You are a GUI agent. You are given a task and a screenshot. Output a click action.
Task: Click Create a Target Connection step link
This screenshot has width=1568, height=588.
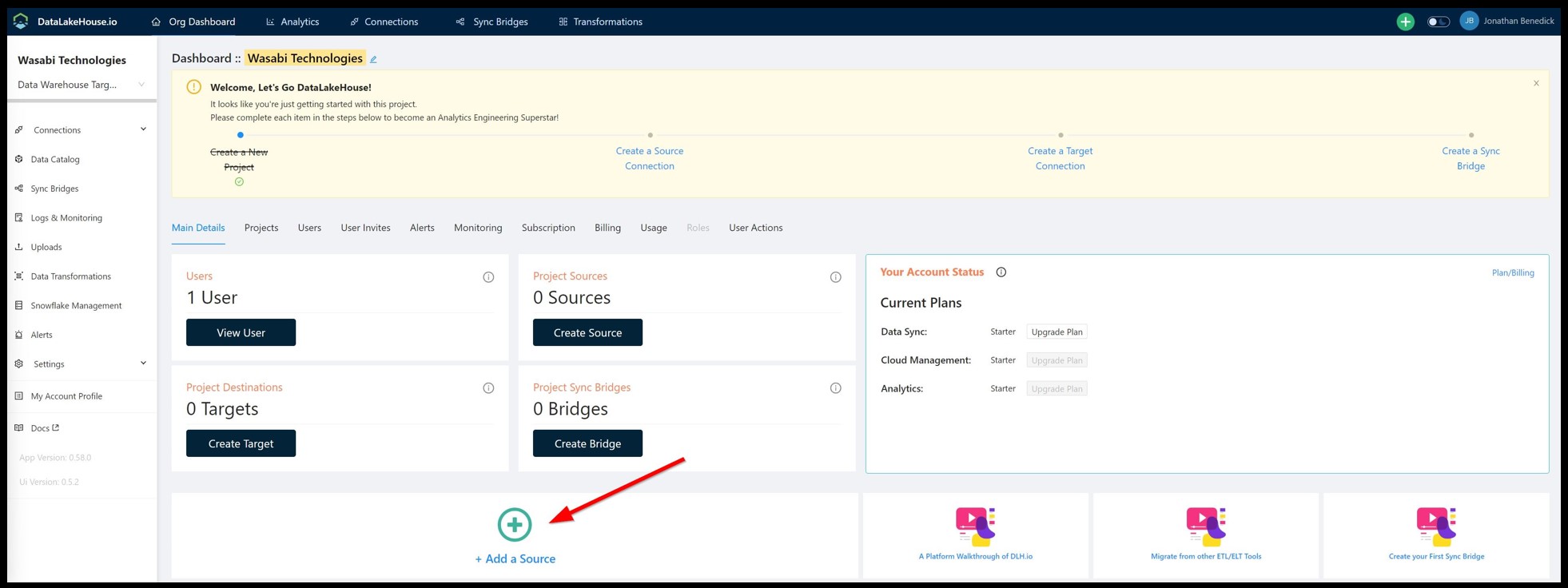coord(1061,158)
